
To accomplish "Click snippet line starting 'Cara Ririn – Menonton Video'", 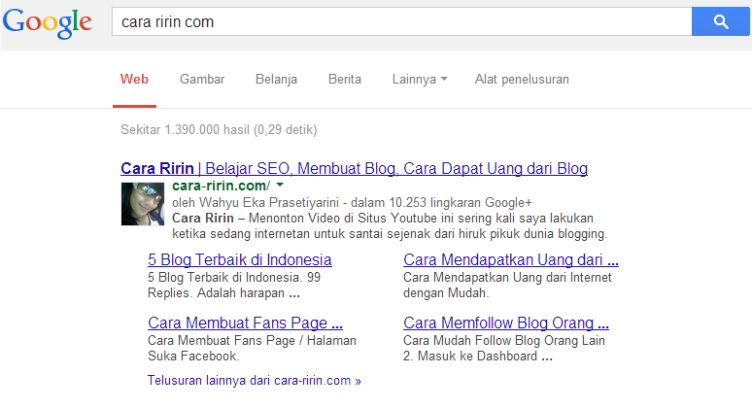I will 383,218.
